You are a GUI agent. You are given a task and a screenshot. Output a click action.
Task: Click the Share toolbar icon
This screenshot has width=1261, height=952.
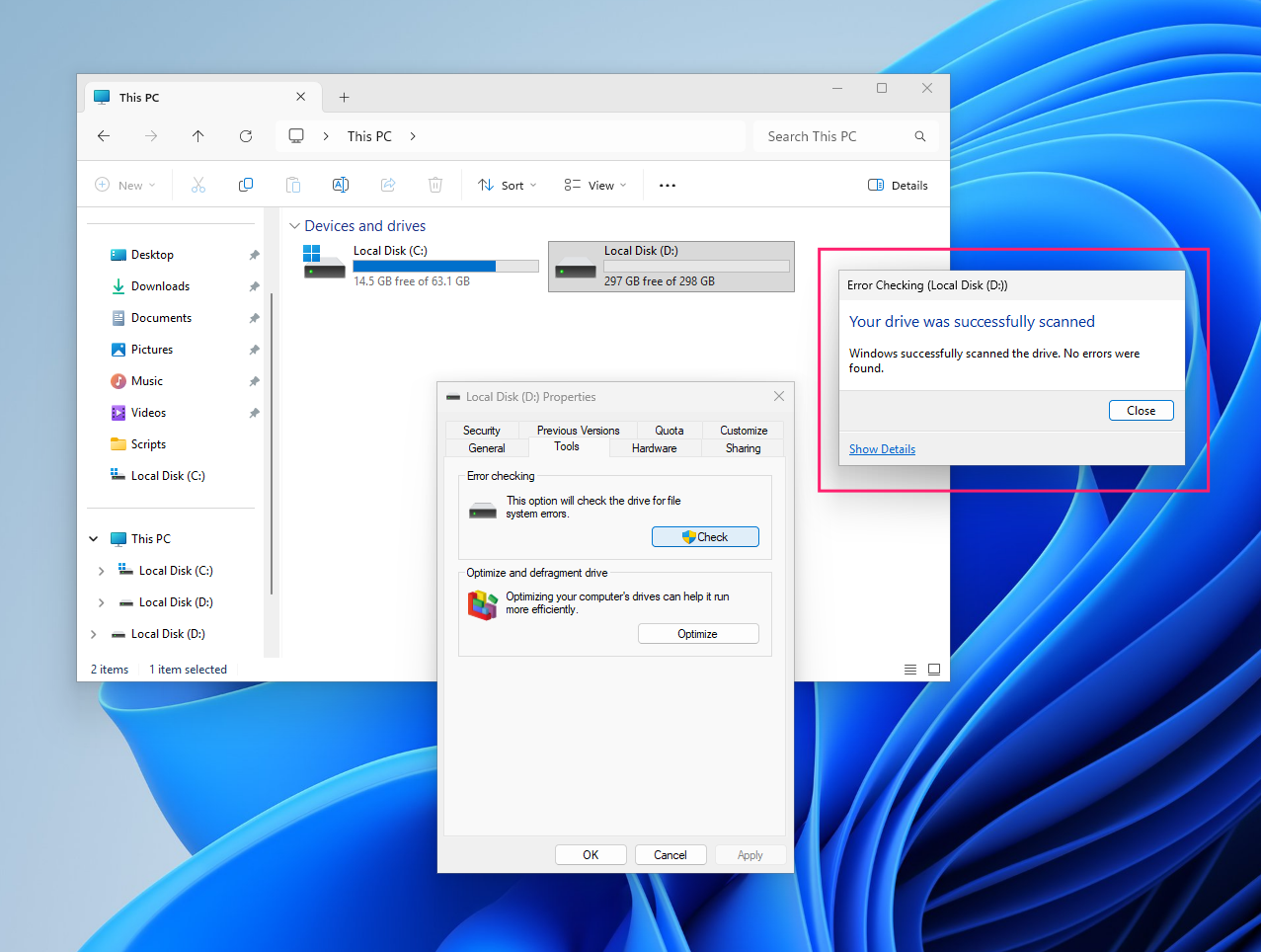[x=388, y=185]
